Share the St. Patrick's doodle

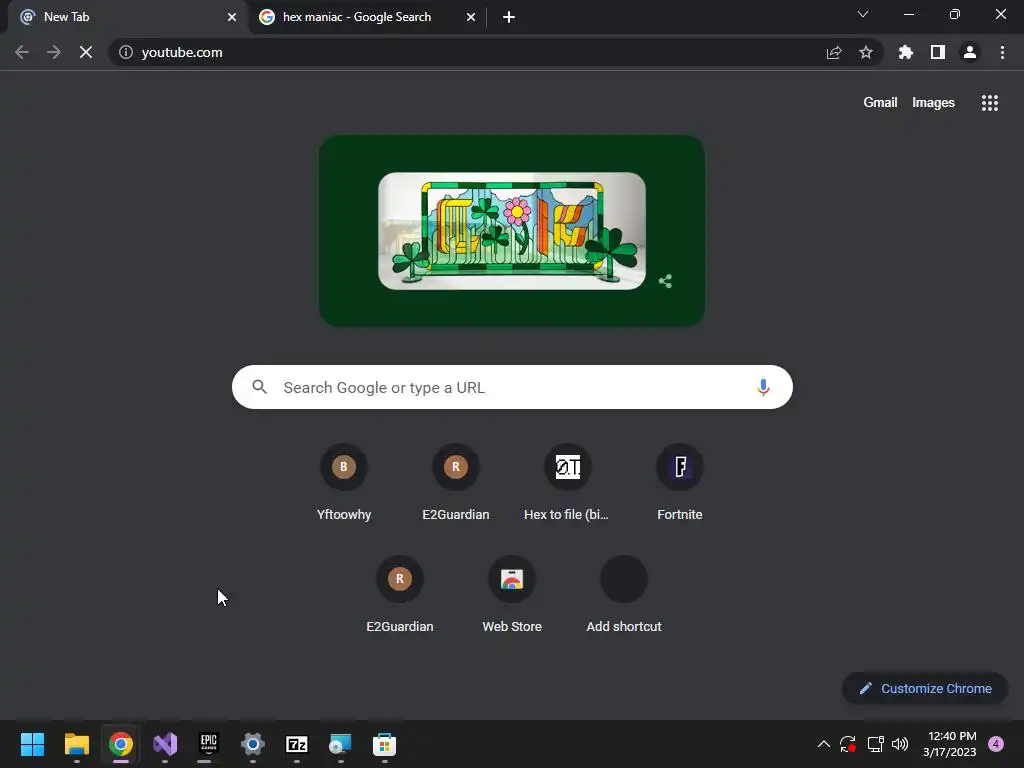(665, 281)
